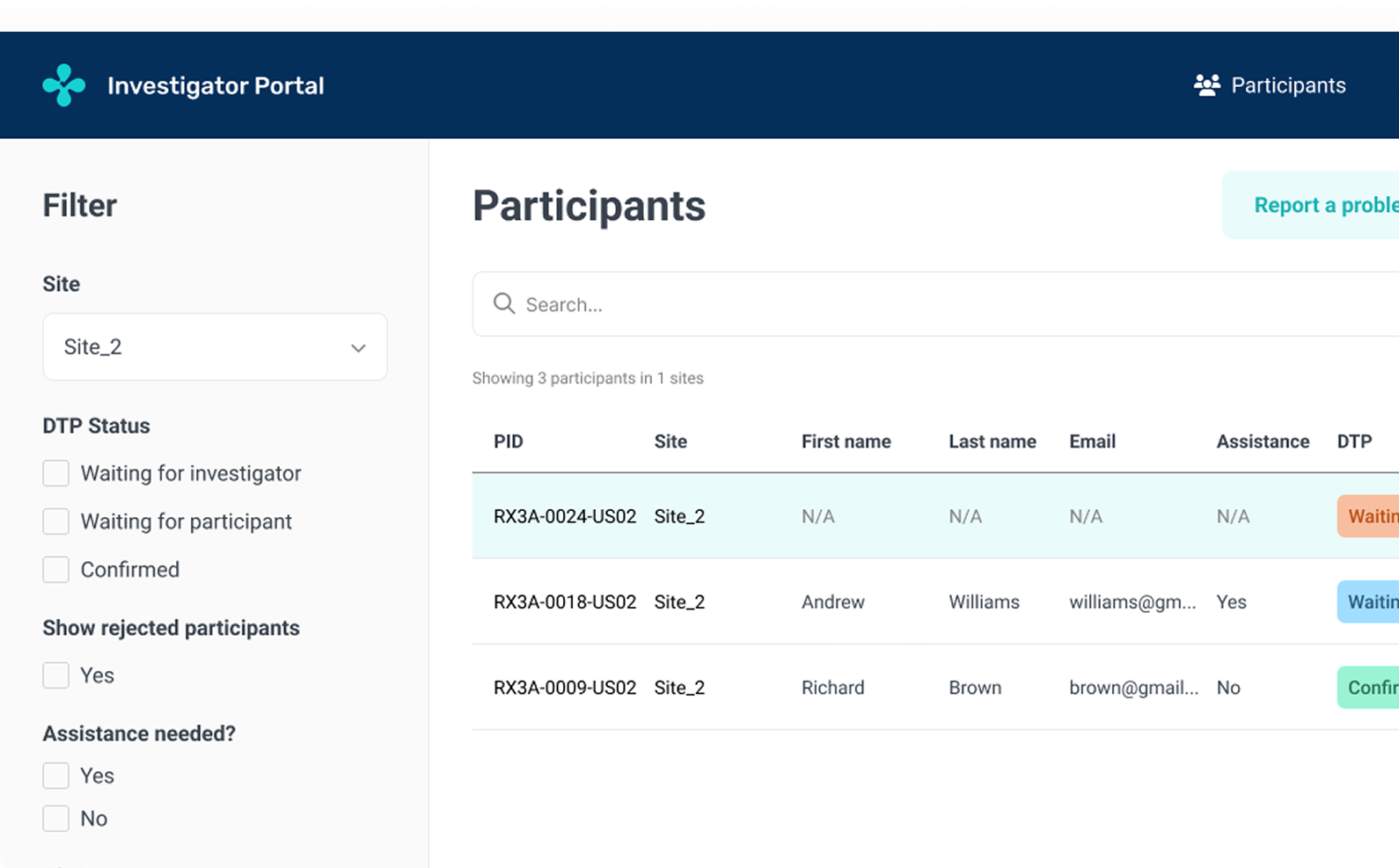Click the orange Waiting status badge
Image resolution: width=1399 pixels, height=868 pixels.
(x=1368, y=516)
